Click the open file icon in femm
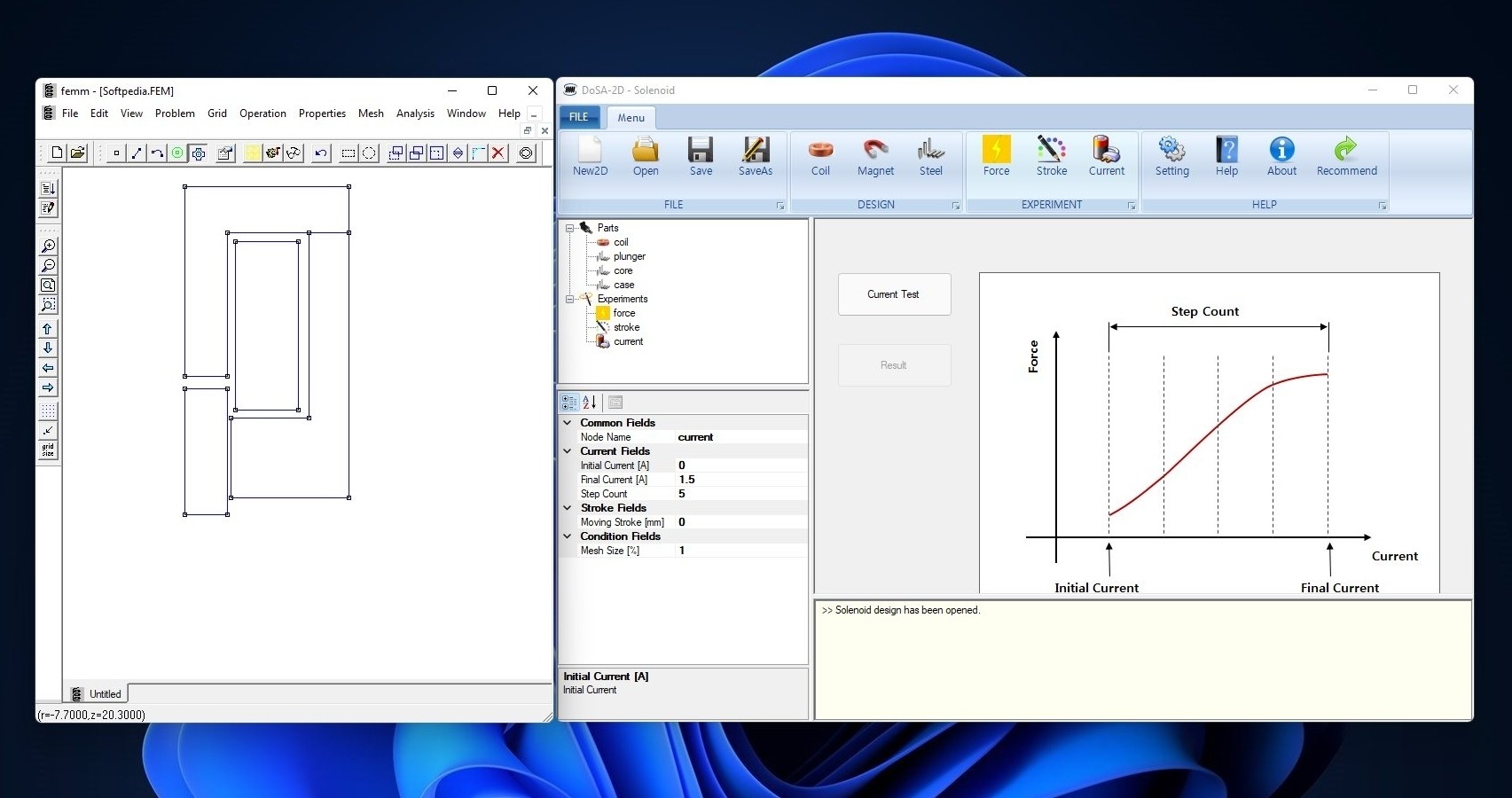The image size is (1512, 798). pyautogui.click(x=77, y=153)
